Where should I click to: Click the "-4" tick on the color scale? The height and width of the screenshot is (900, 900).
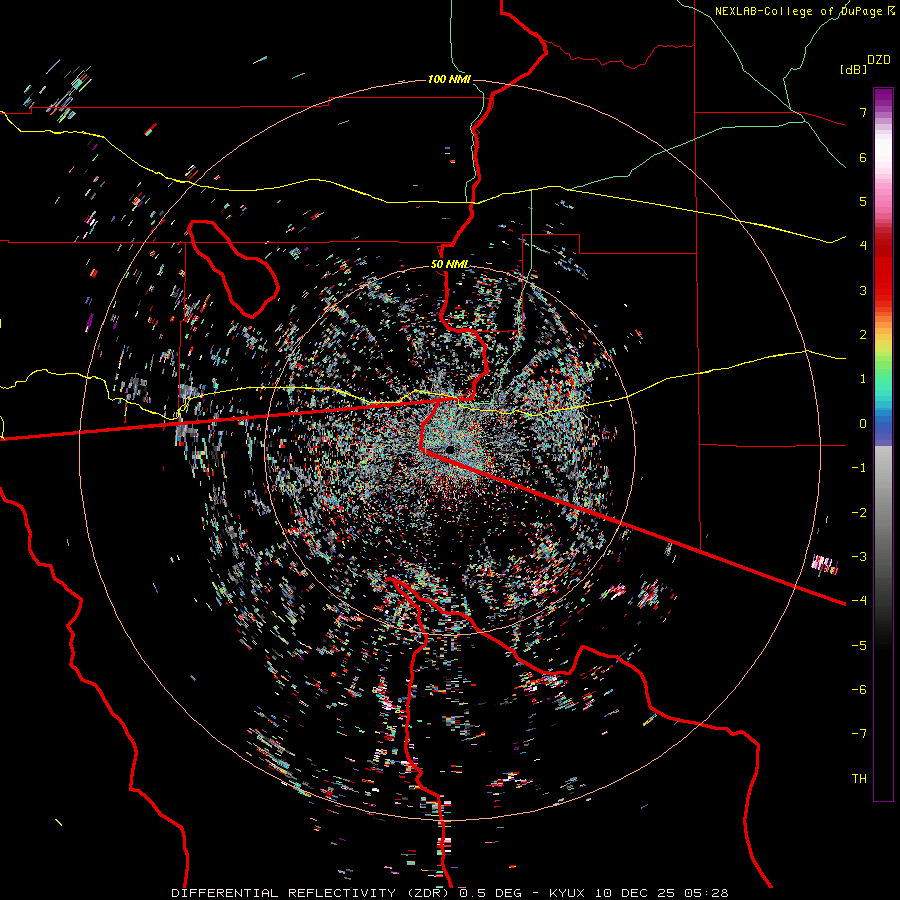[x=859, y=601]
